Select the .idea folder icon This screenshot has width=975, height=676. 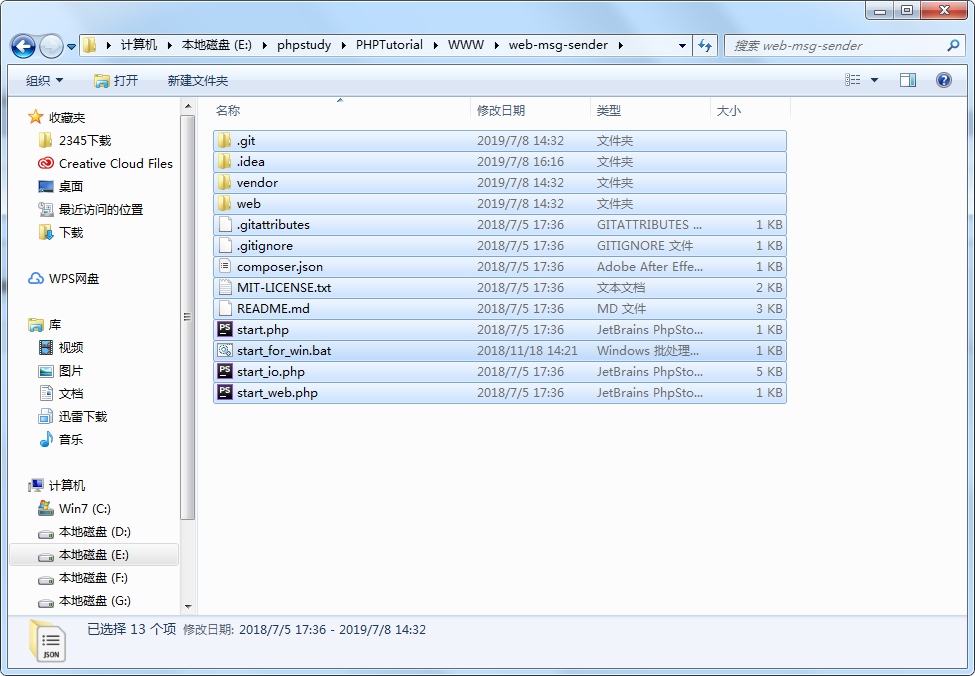224,162
